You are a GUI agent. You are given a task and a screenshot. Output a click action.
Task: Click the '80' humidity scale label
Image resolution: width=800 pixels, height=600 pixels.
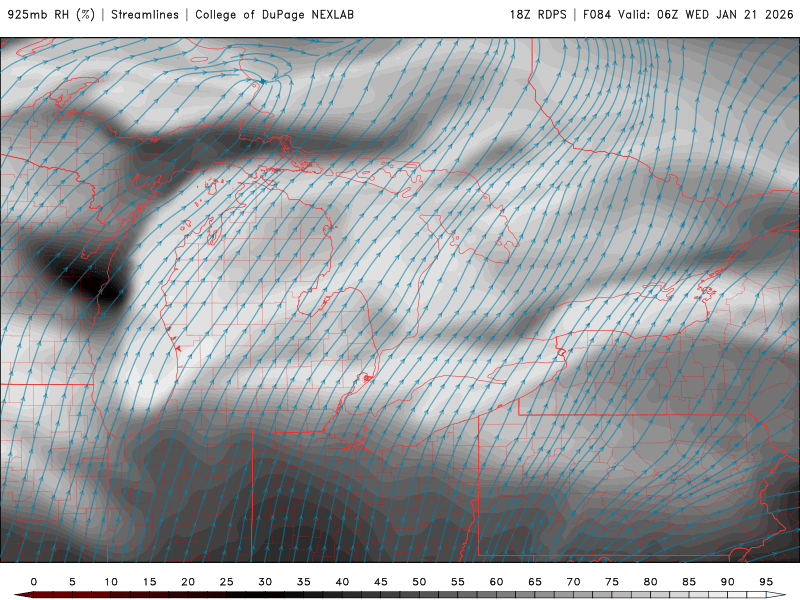click(x=651, y=582)
